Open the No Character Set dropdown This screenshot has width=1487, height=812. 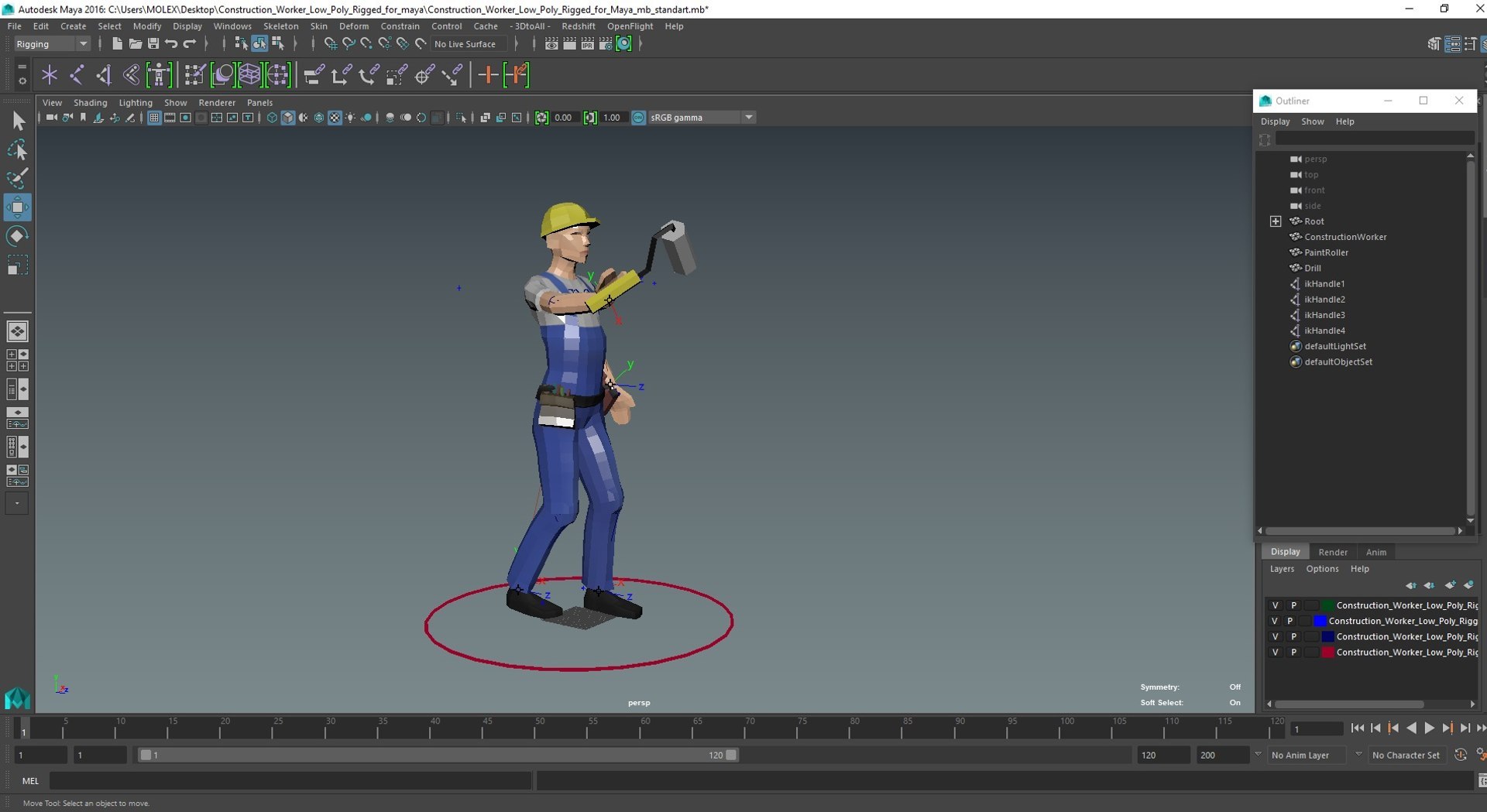pyautogui.click(x=1406, y=755)
